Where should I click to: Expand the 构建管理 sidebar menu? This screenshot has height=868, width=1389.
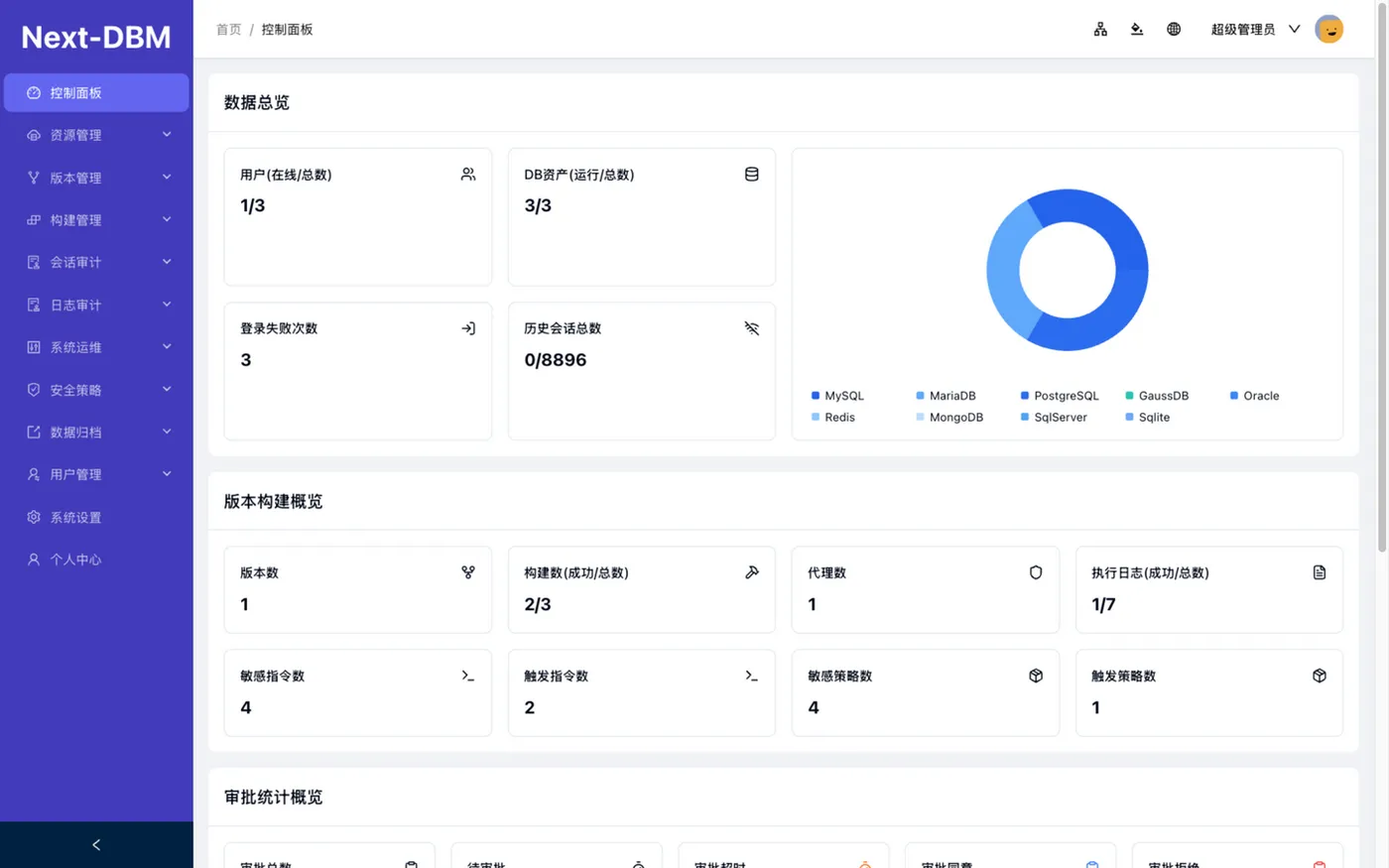click(x=96, y=220)
